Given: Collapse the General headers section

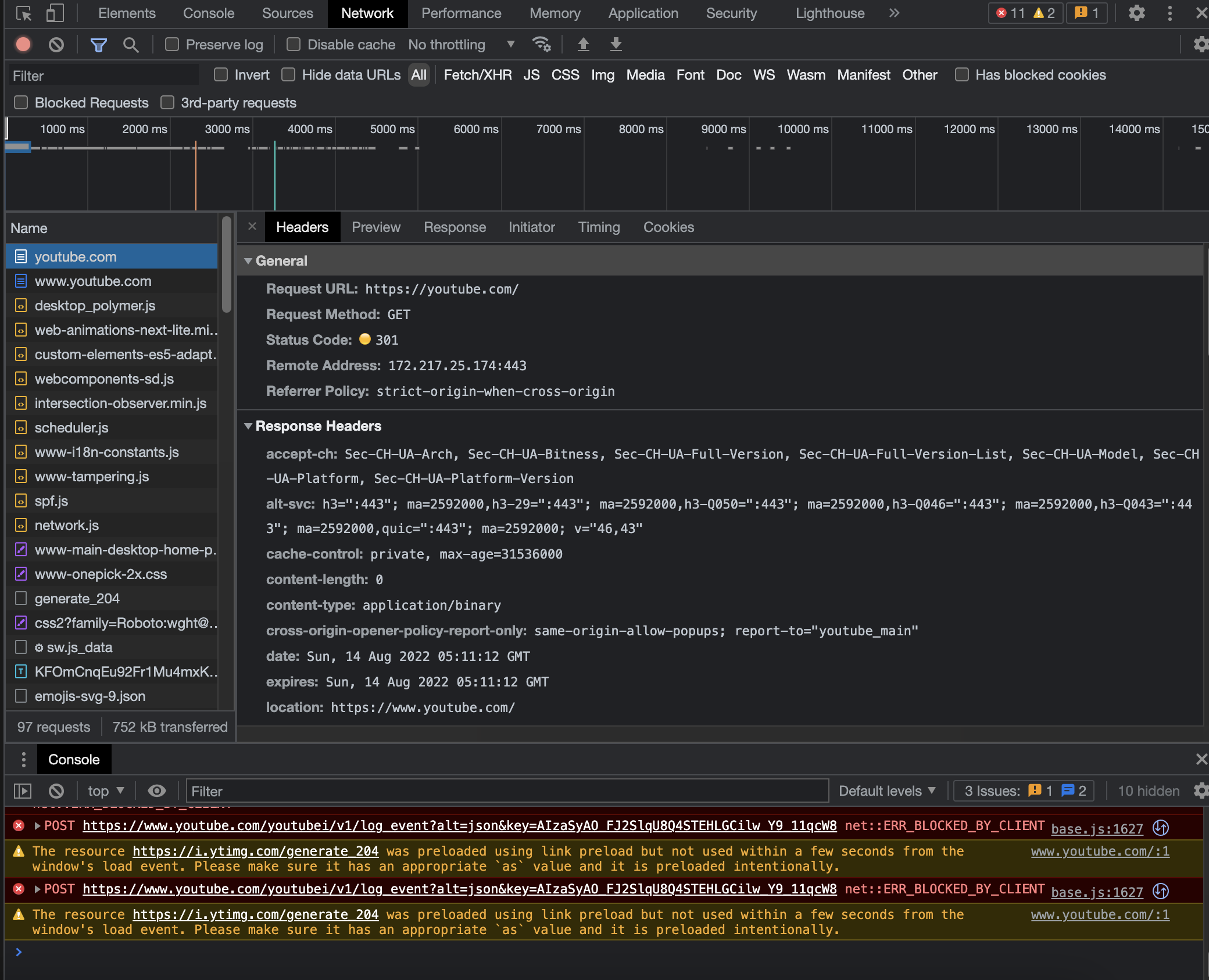Looking at the screenshot, I should click(x=249, y=261).
